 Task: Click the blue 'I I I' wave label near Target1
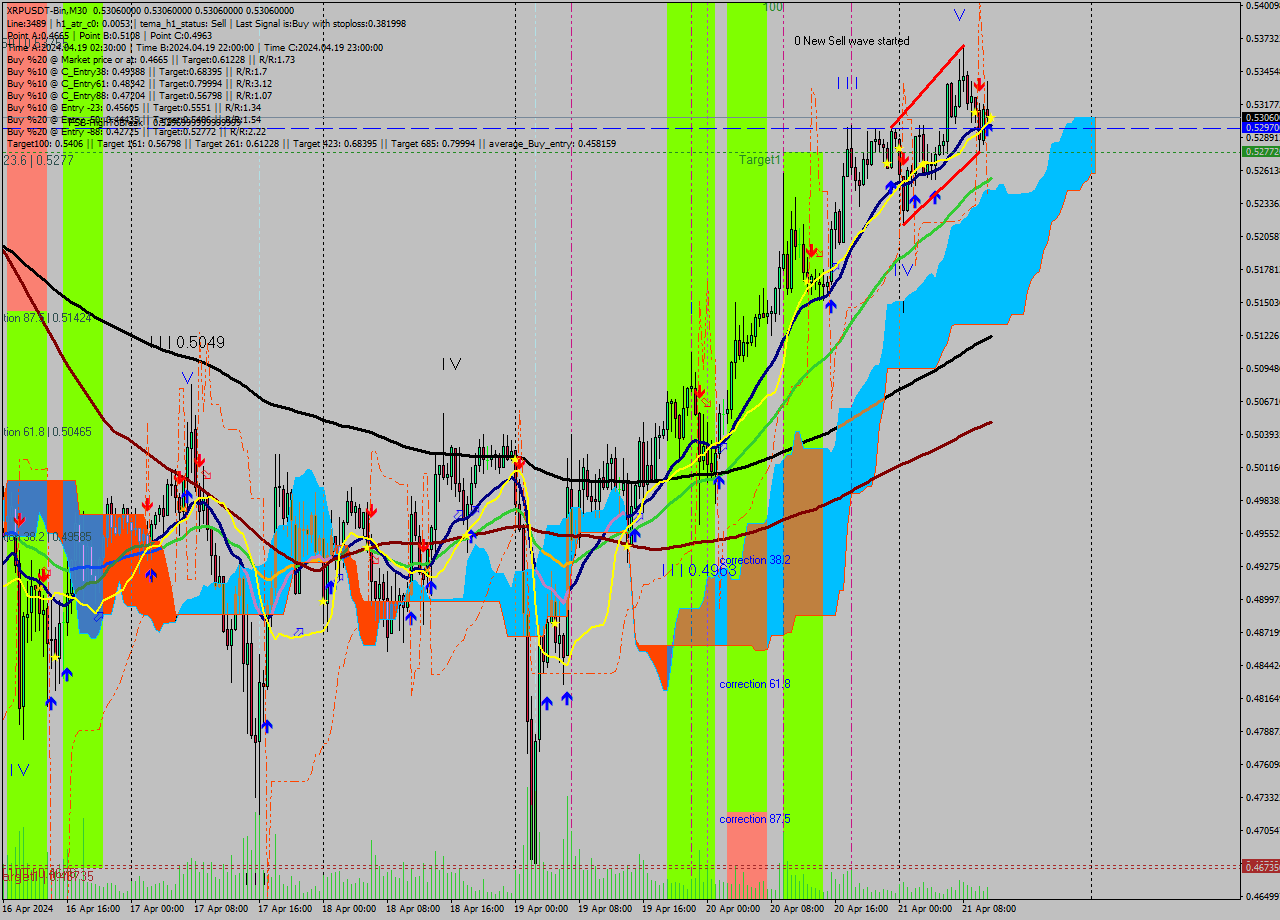tap(847, 83)
